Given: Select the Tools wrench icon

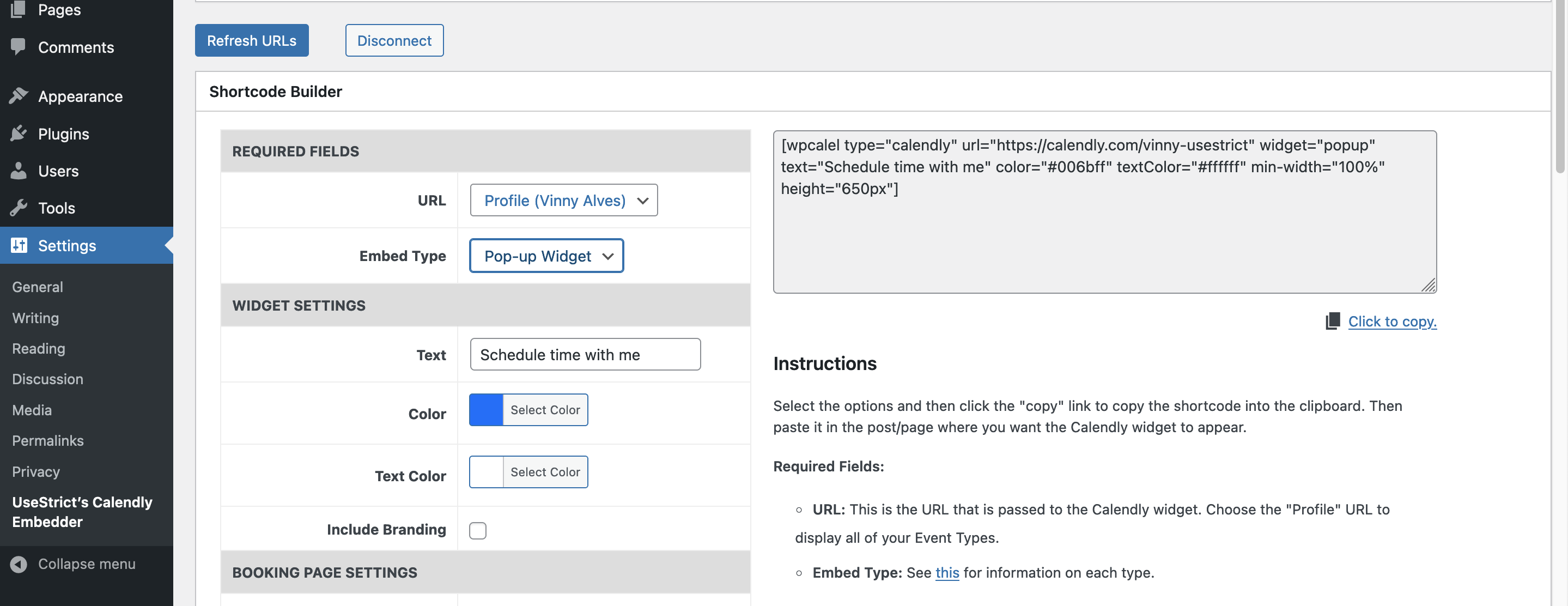Looking at the screenshot, I should click(19, 208).
